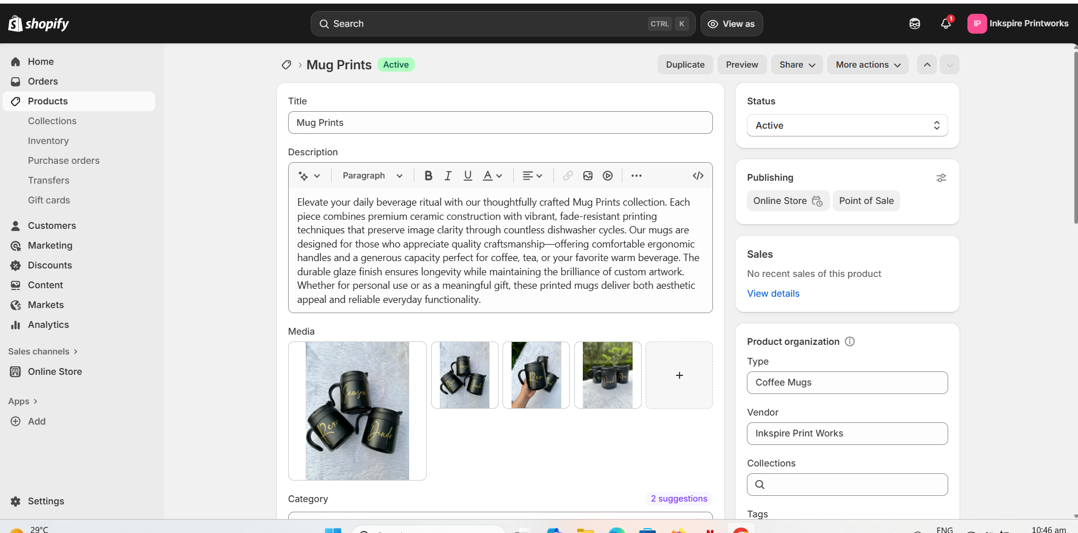This screenshot has width=1078, height=533.
Task: Insert image using description toolbar icon
Action: 588,176
